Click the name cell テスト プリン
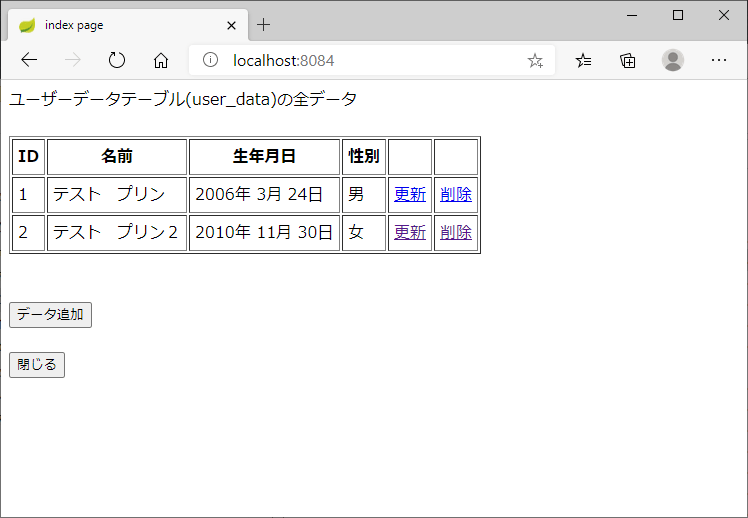 pos(117,195)
